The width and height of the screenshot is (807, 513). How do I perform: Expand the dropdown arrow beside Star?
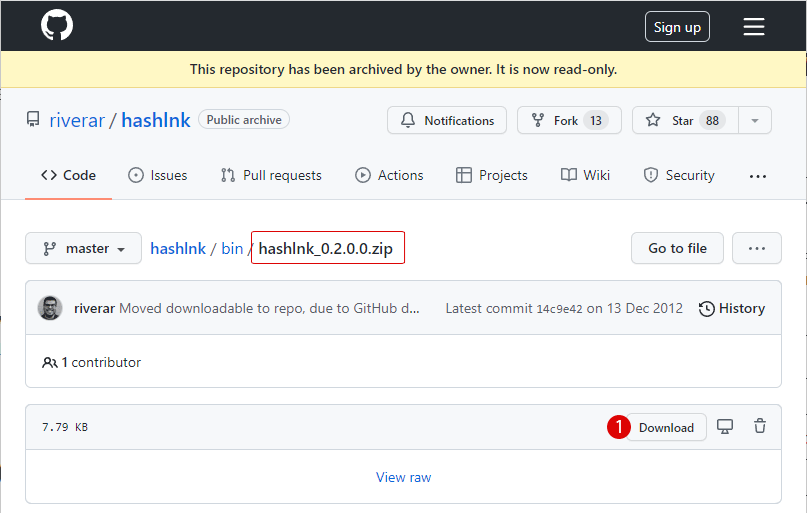point(755,120)
